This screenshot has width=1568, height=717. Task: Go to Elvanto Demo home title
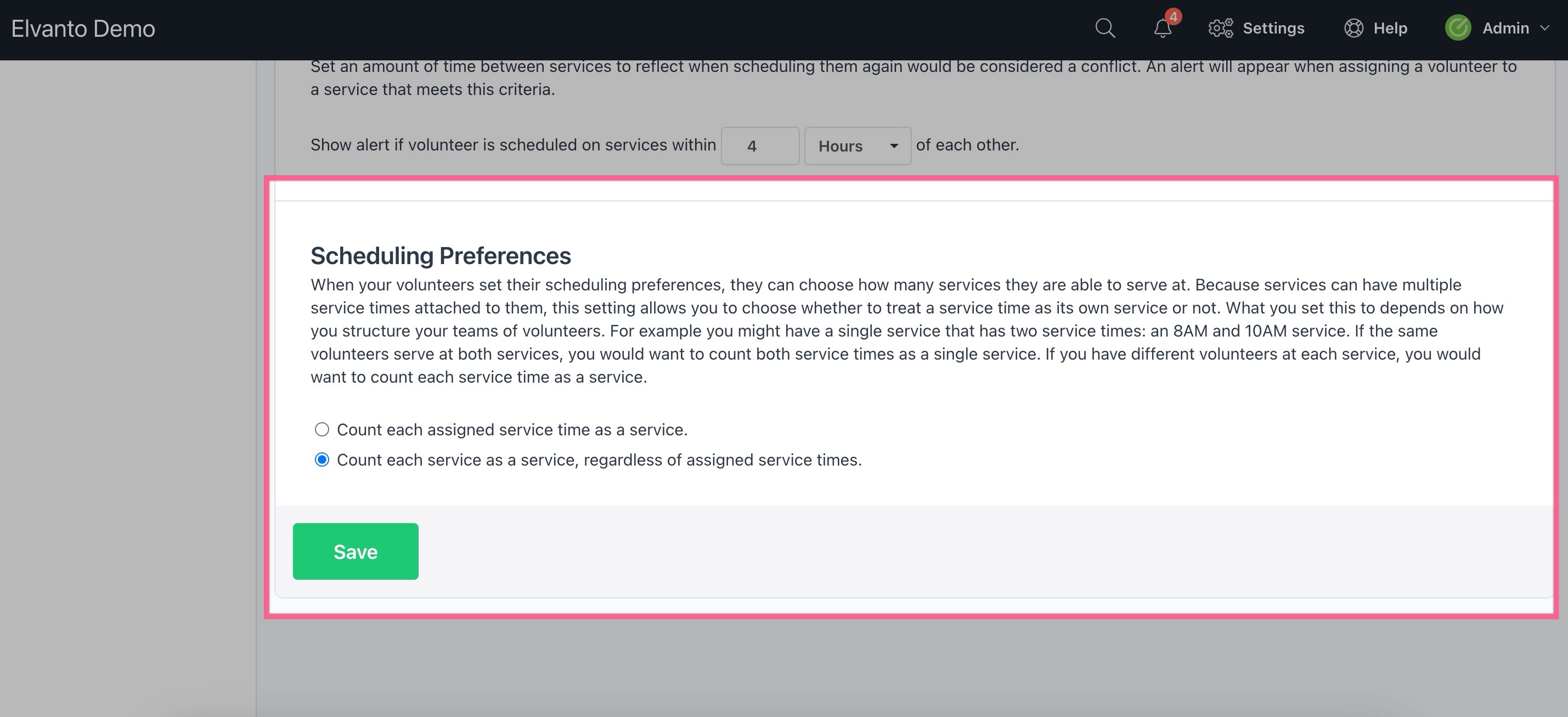point(83,29)
